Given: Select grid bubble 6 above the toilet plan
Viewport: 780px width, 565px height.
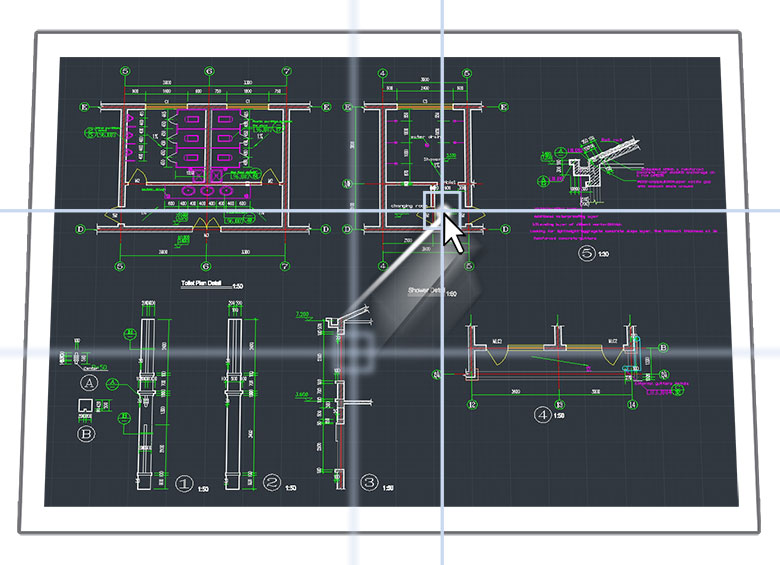Looking at the screenshot, I should 208,72.
